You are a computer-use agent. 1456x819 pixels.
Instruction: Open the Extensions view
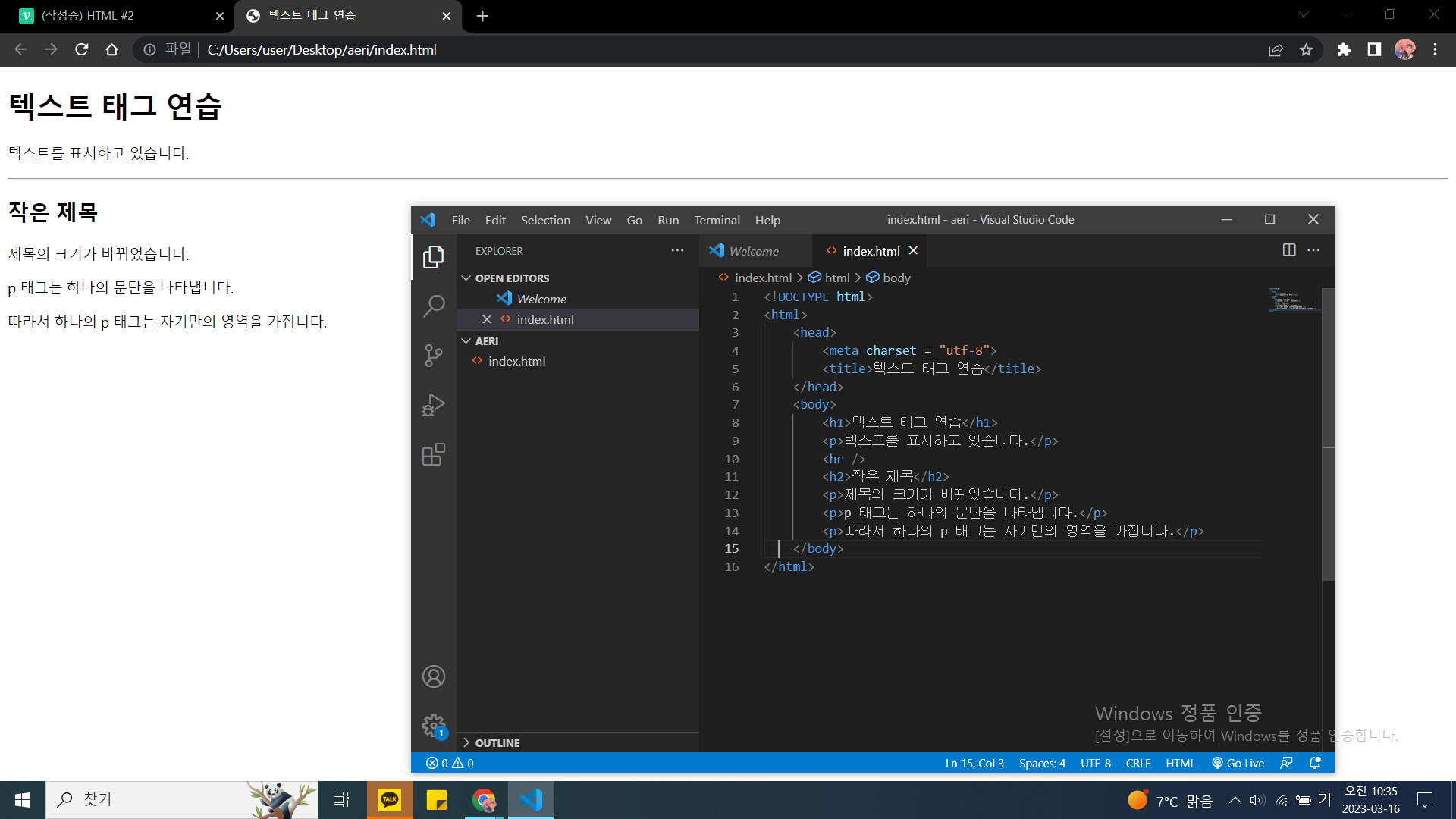pos(433,454)
